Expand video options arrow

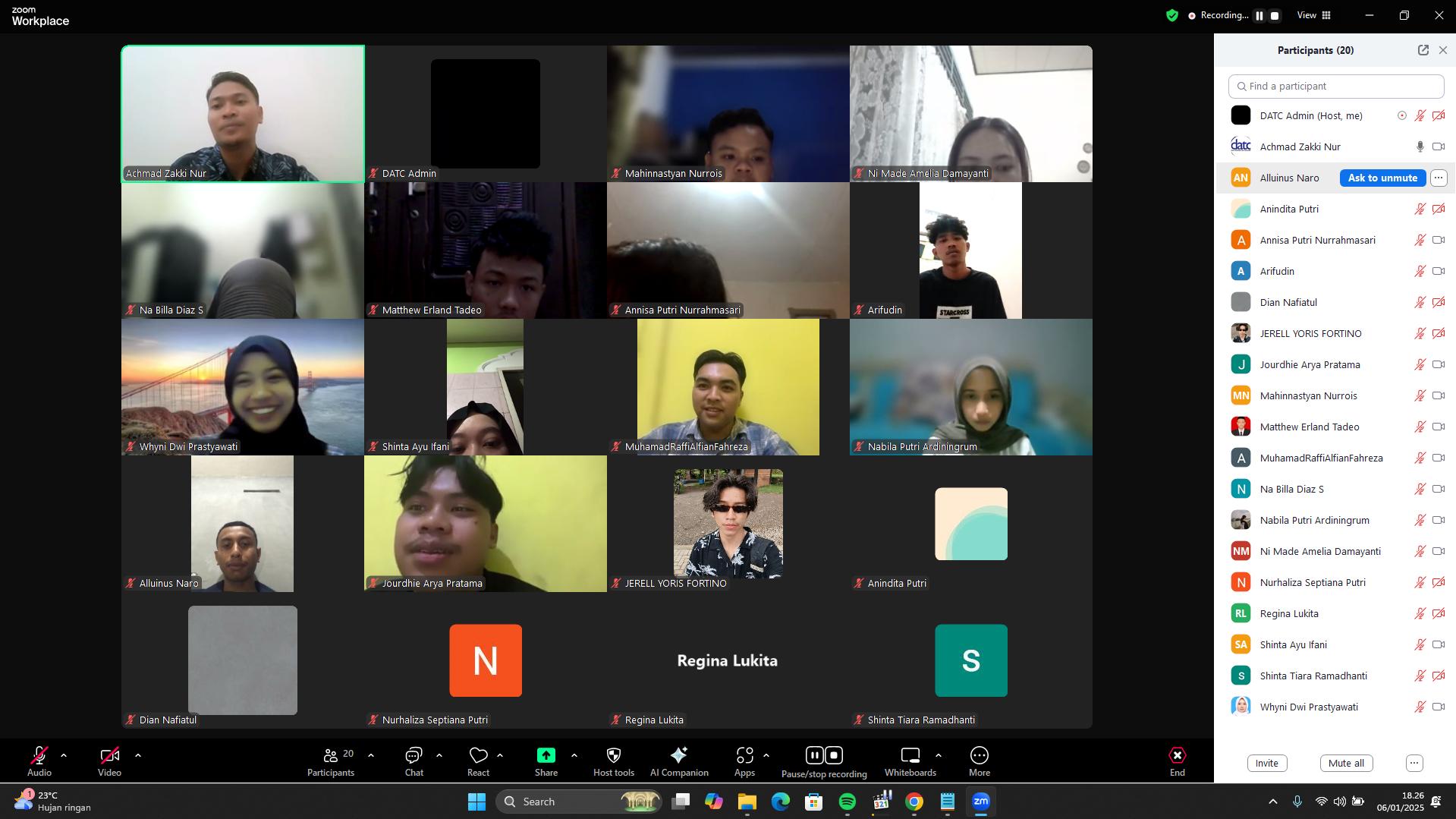[138, 755]
